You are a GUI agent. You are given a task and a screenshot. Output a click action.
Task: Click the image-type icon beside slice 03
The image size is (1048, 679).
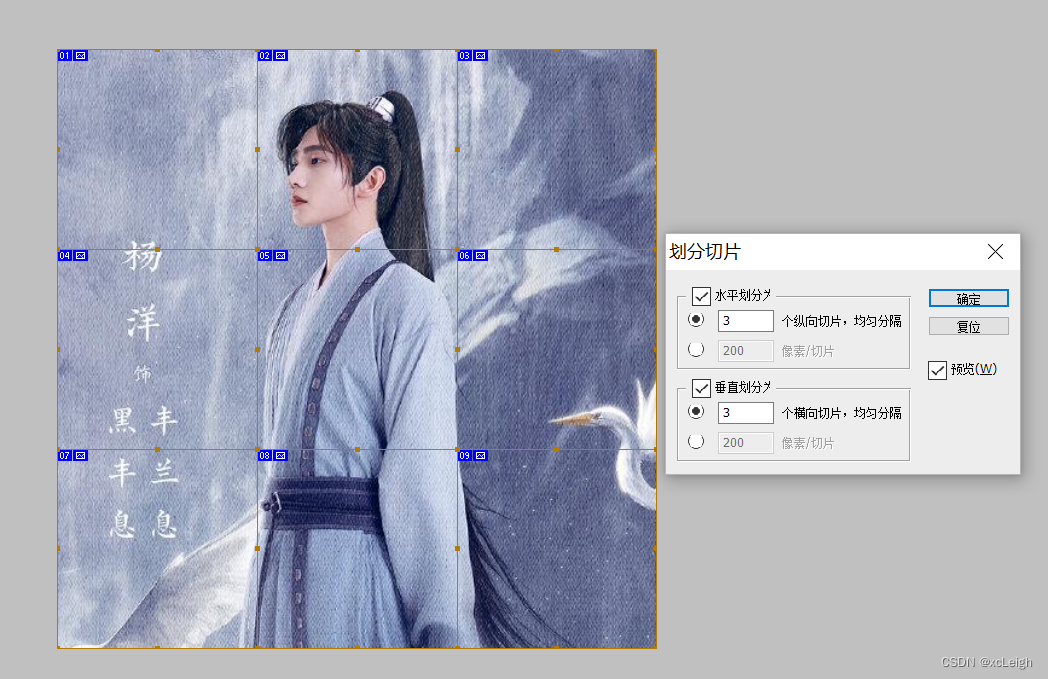click(481, 55)
